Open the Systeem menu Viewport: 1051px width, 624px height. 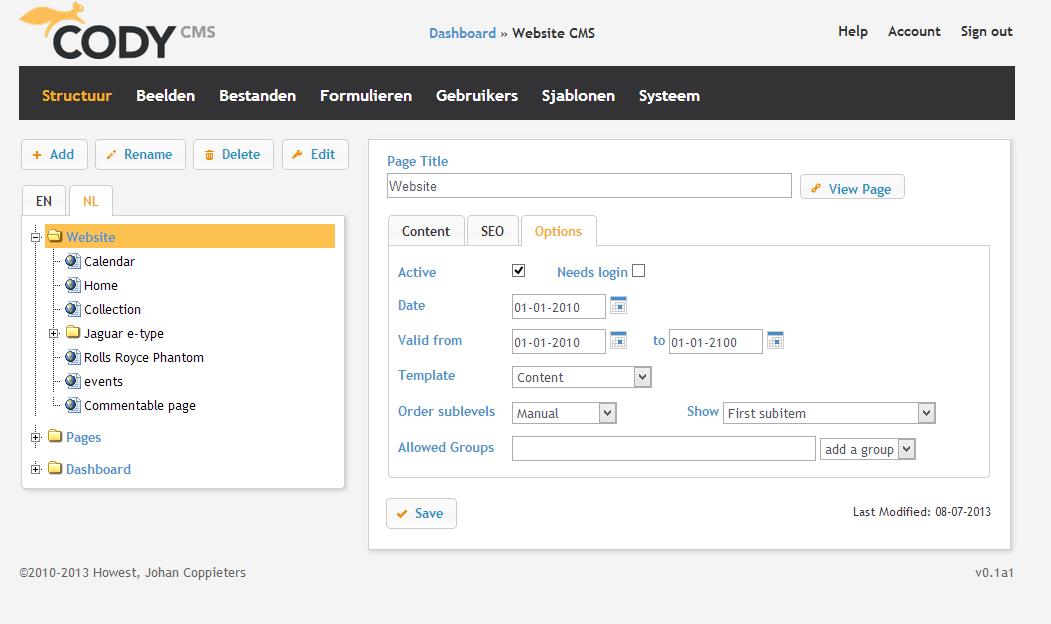pos(669,95)
